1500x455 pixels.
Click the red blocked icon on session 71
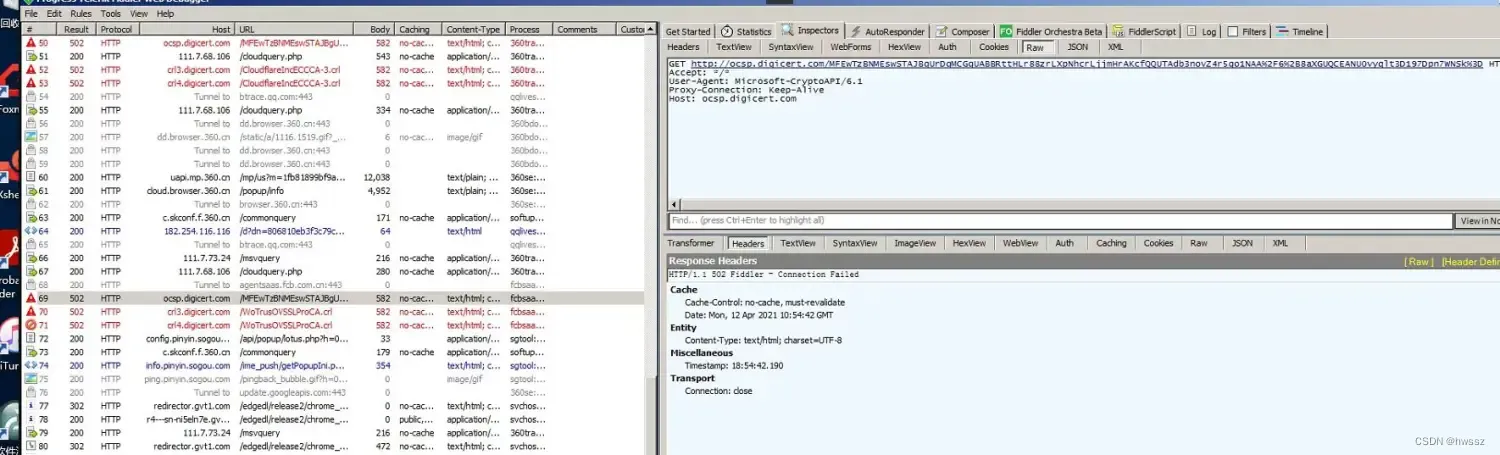30,325
